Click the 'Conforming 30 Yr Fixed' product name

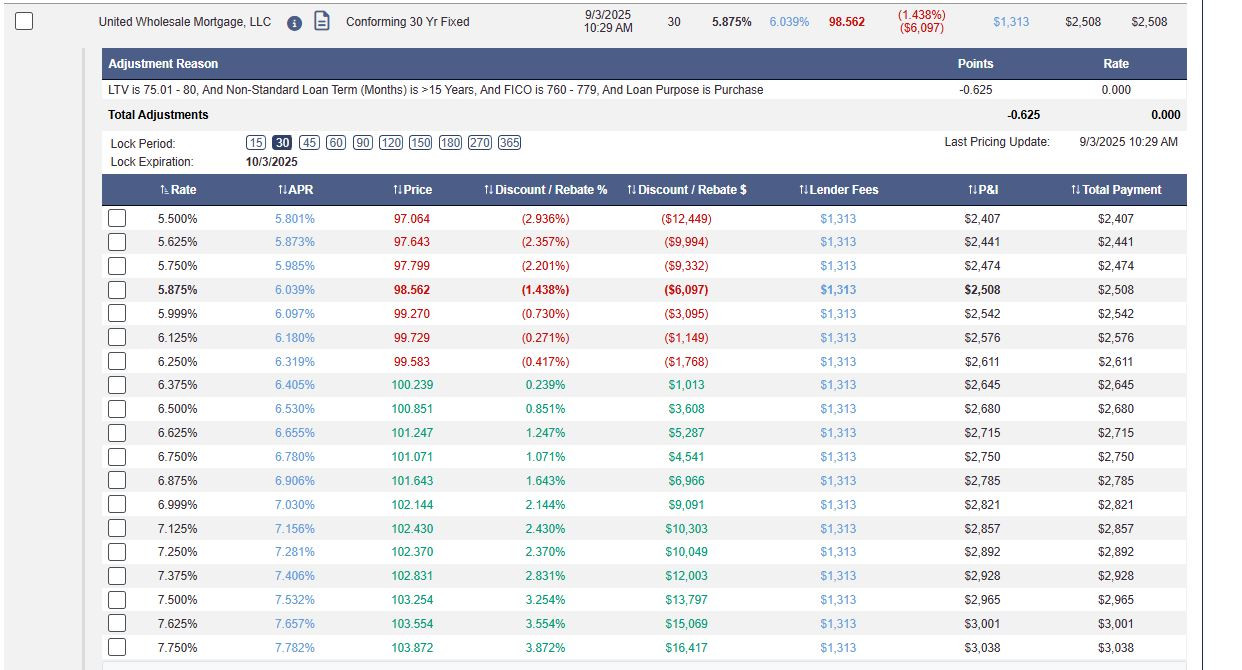(407, 22)
